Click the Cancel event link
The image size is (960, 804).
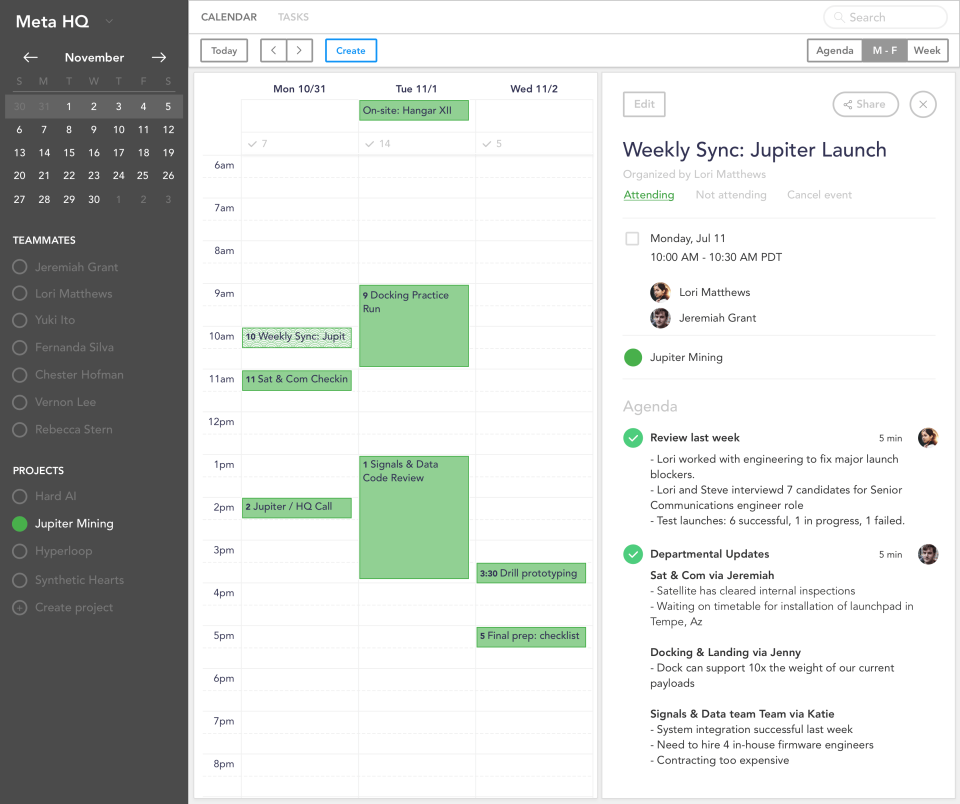coord(819,195)
